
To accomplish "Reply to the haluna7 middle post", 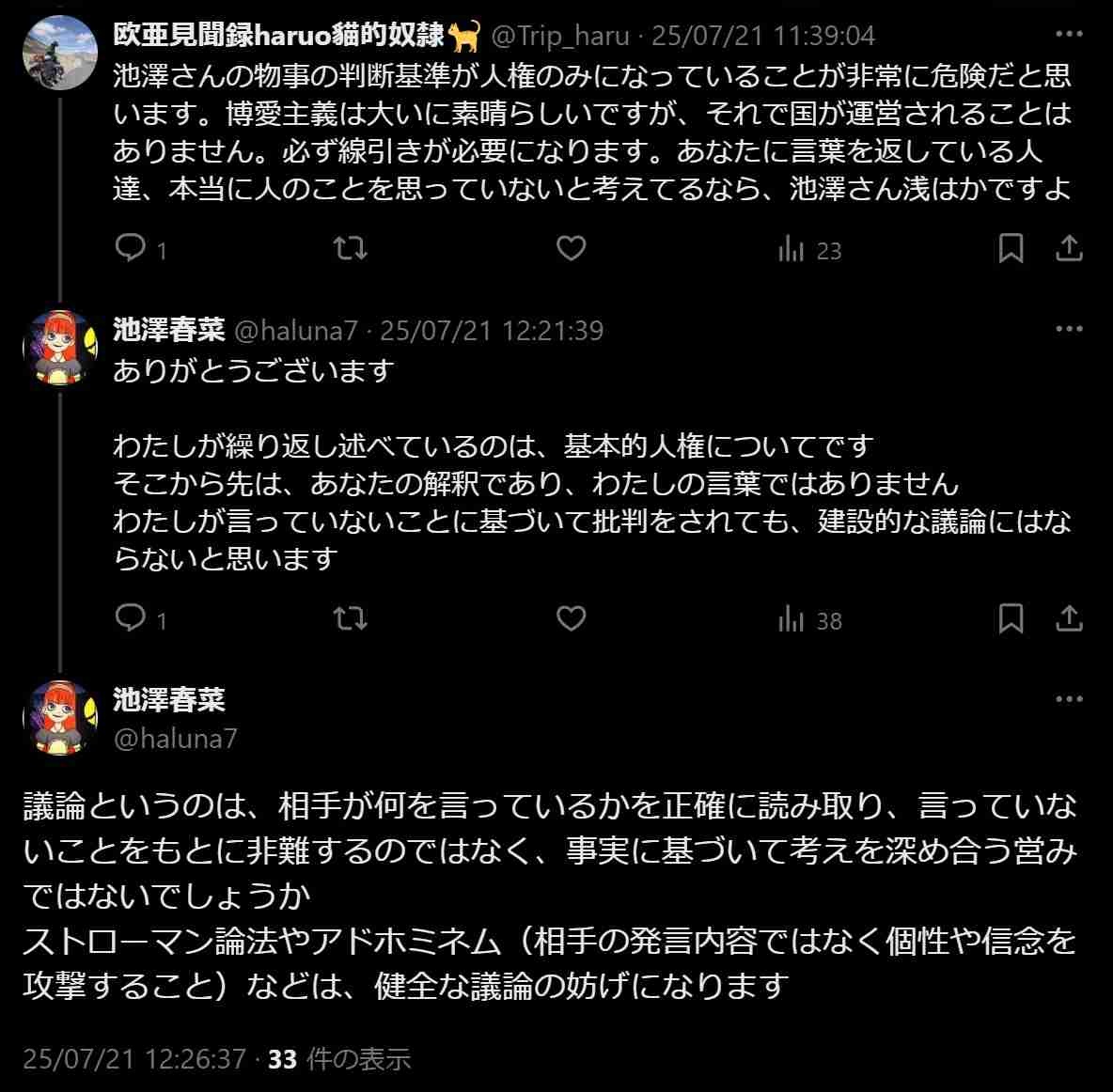I will point(130,619).
